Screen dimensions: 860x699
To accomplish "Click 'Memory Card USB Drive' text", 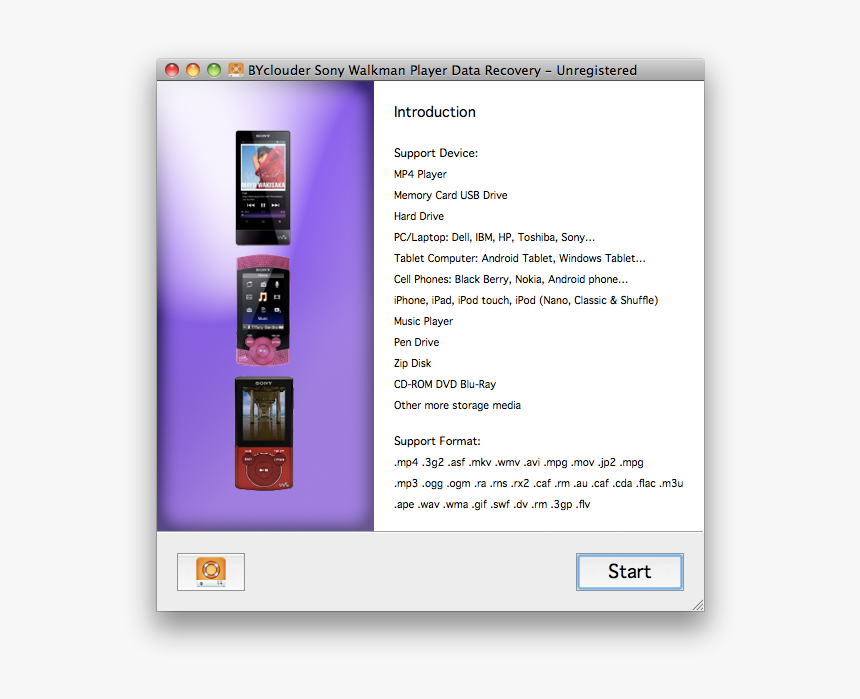I will click(x=450, y=195).
